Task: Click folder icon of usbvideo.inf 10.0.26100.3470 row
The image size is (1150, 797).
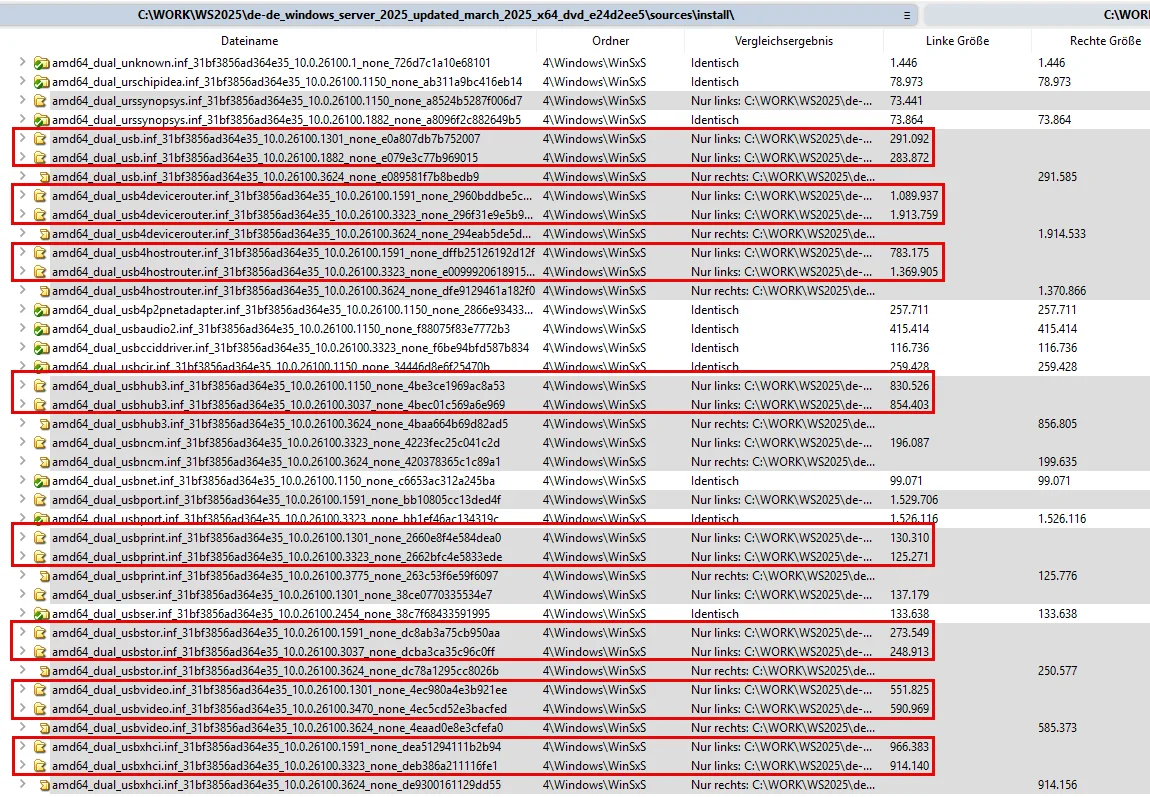Action: (x=40, y=710)
